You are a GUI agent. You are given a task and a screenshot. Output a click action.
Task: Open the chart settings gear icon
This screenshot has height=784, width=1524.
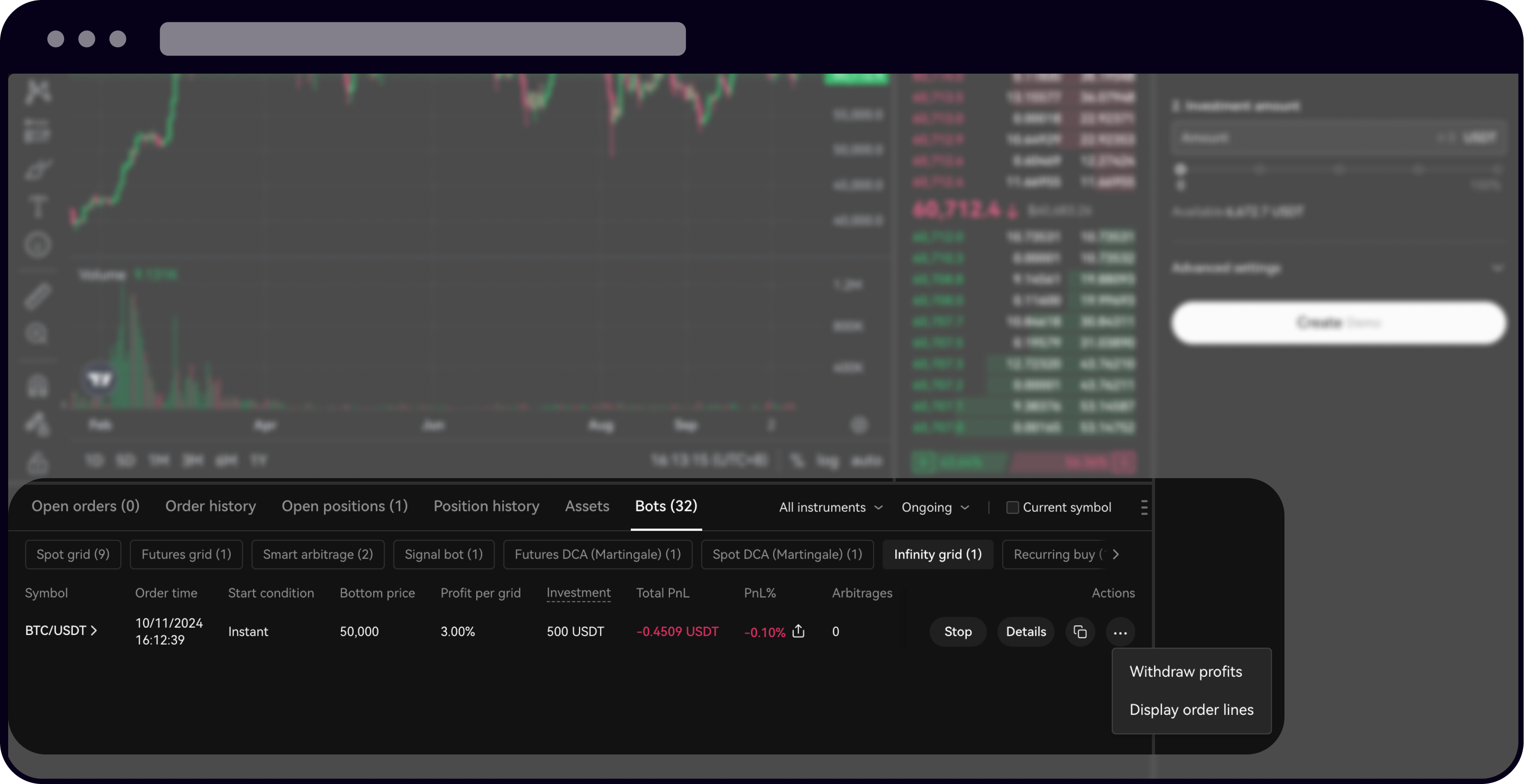(859, 425)
